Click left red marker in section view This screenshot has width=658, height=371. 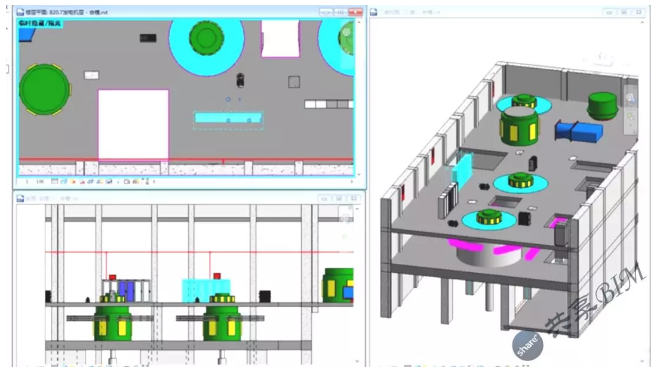pyautogui.click(x=112, y=277)
